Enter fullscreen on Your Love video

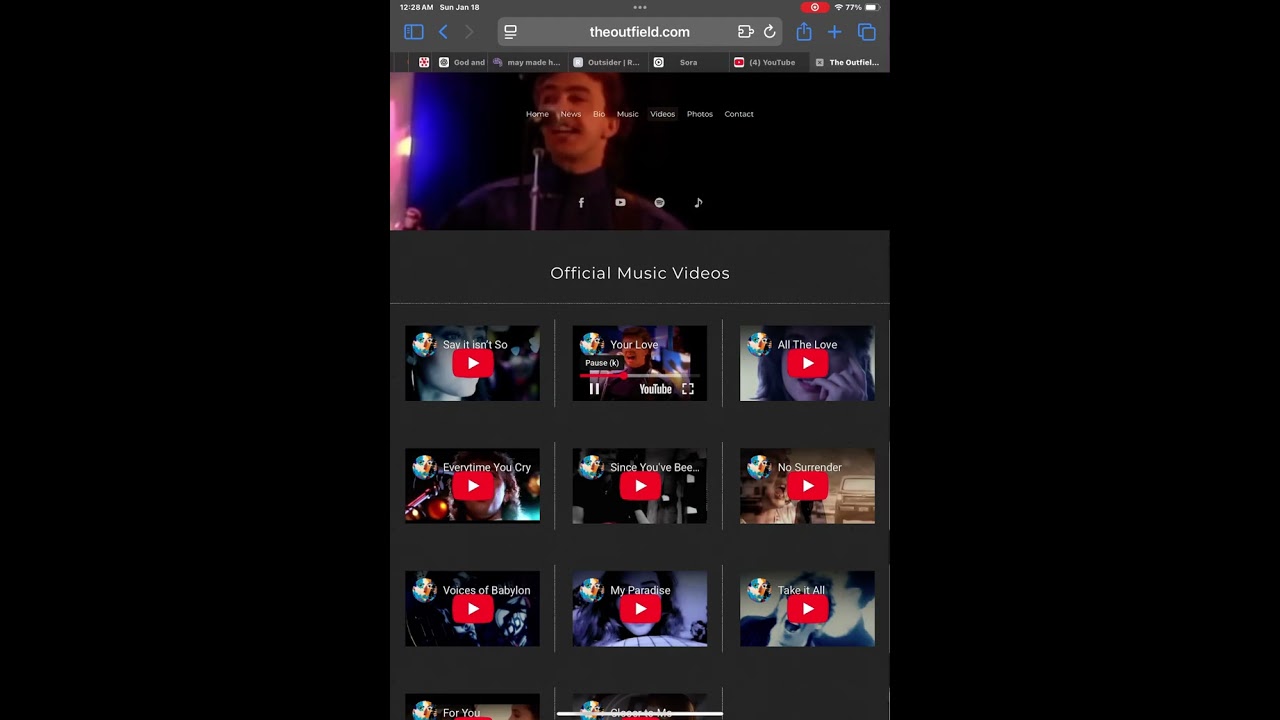(x=688, y=389)
